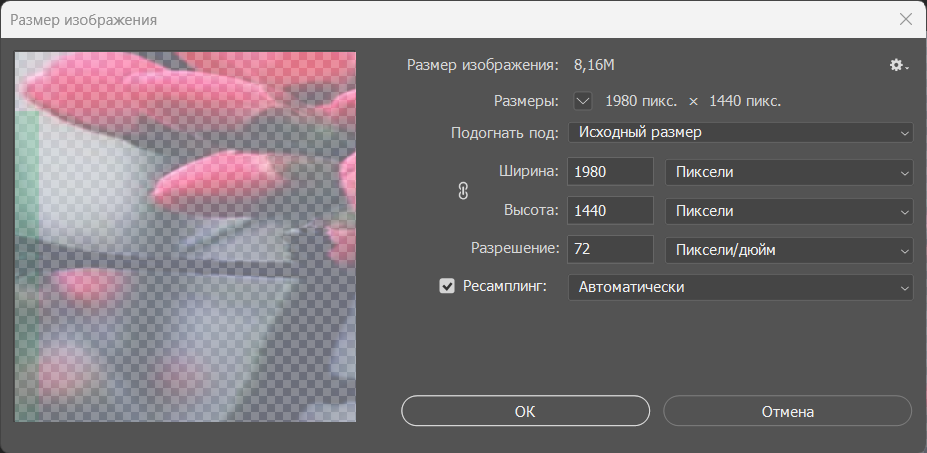Viewport: 927px width, 453px height.
Task: Confirm with the OK button
Action: tap(525, 411)
